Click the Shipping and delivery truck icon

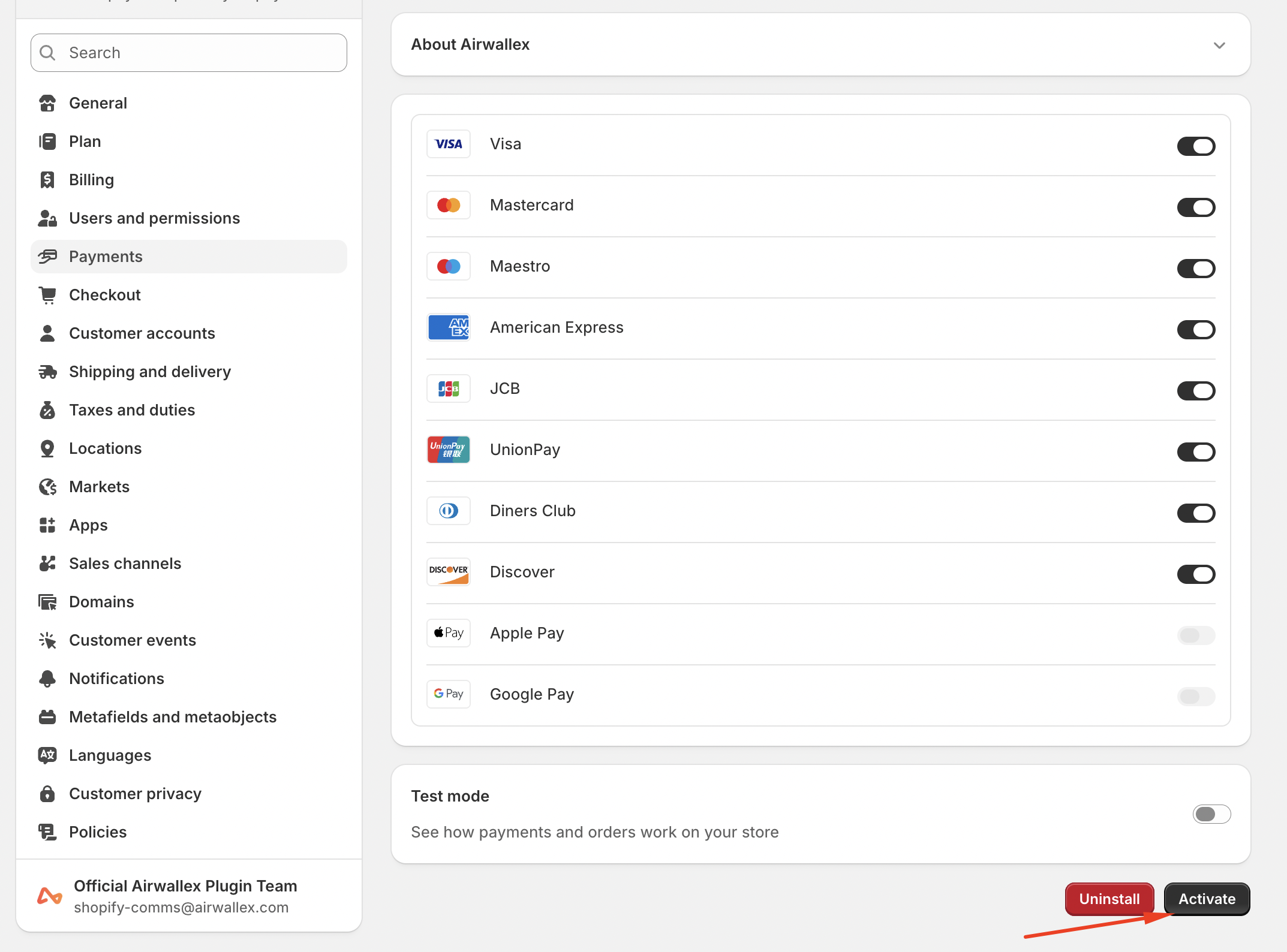point(47,372)
